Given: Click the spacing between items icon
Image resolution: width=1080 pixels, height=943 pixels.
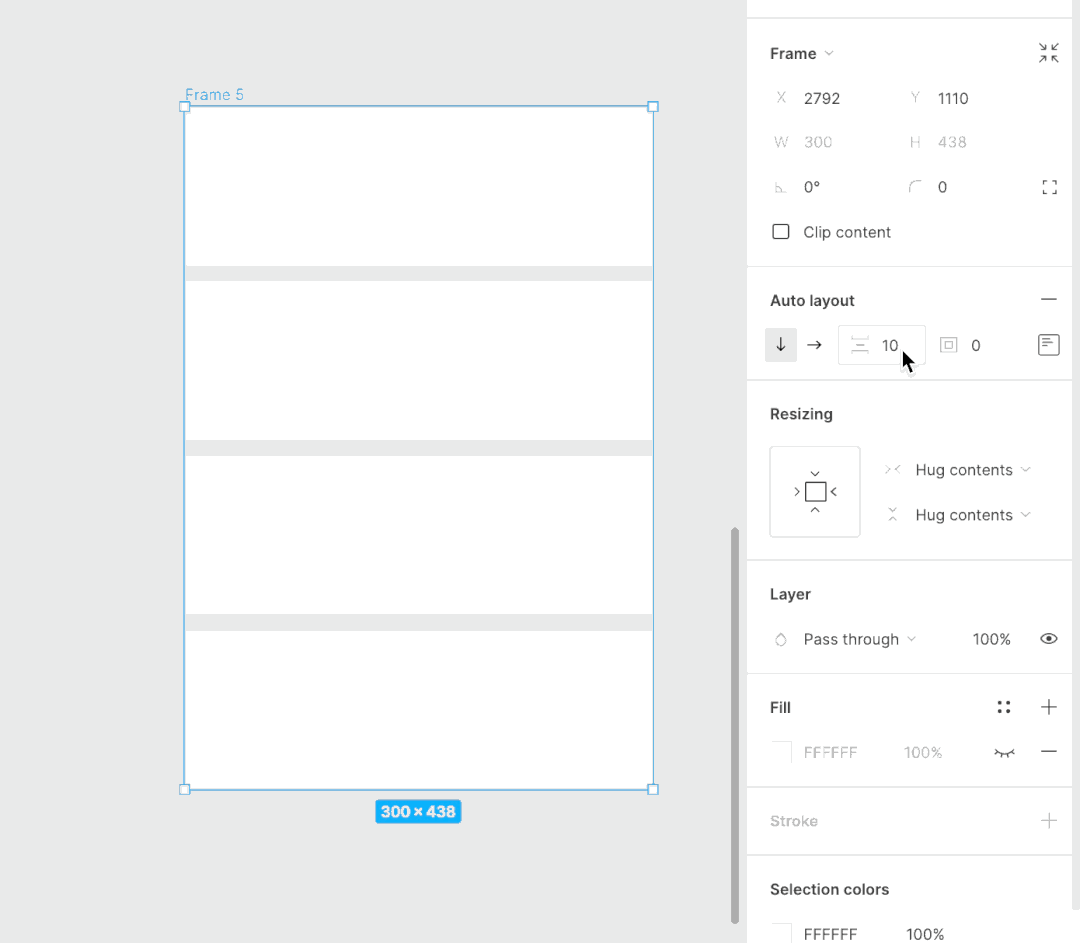Looking at the screenshot, I should [x=860, y=345].
